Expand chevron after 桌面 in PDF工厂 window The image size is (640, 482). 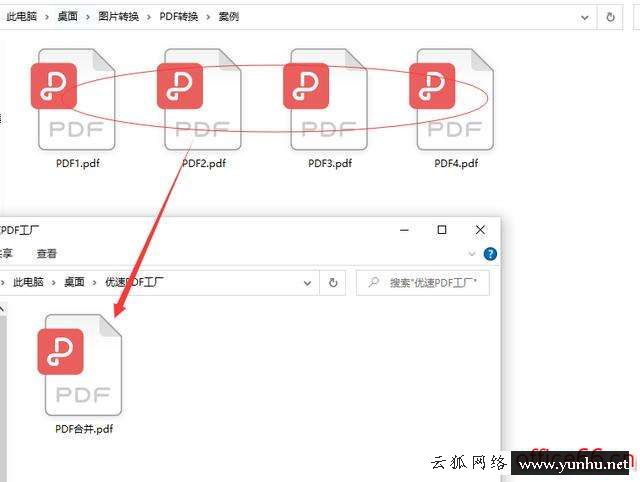pos(95,282)
